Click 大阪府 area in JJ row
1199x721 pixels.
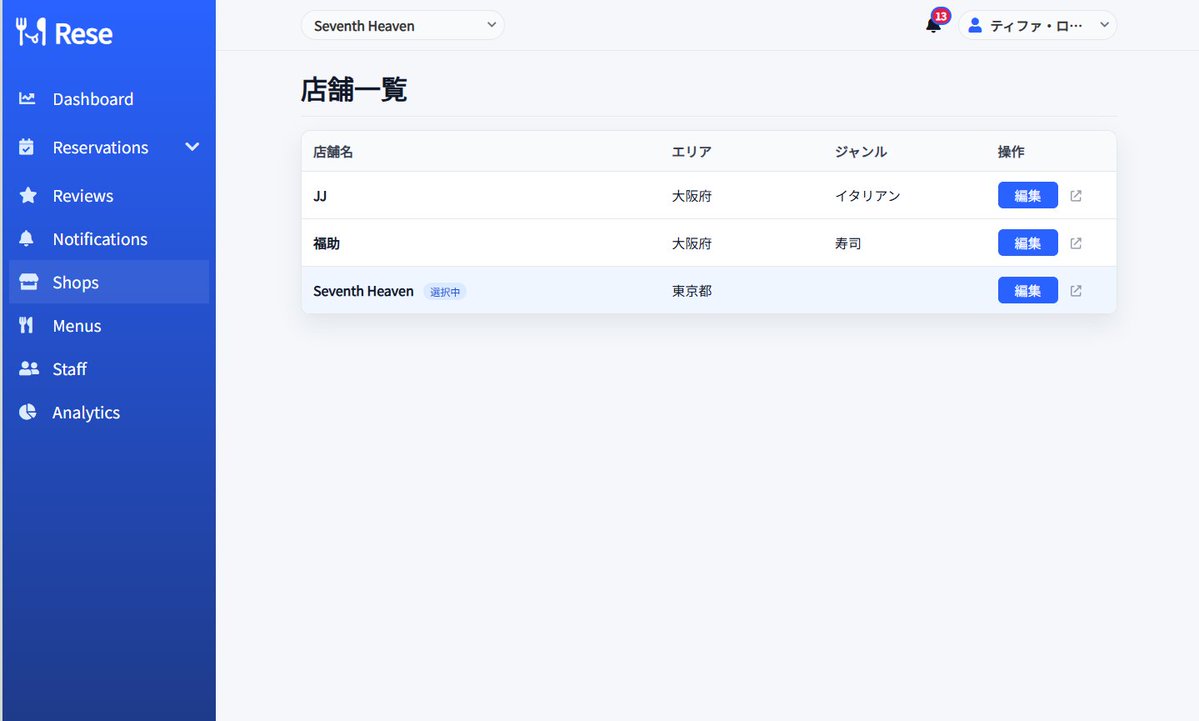click(x=692, y=196)
